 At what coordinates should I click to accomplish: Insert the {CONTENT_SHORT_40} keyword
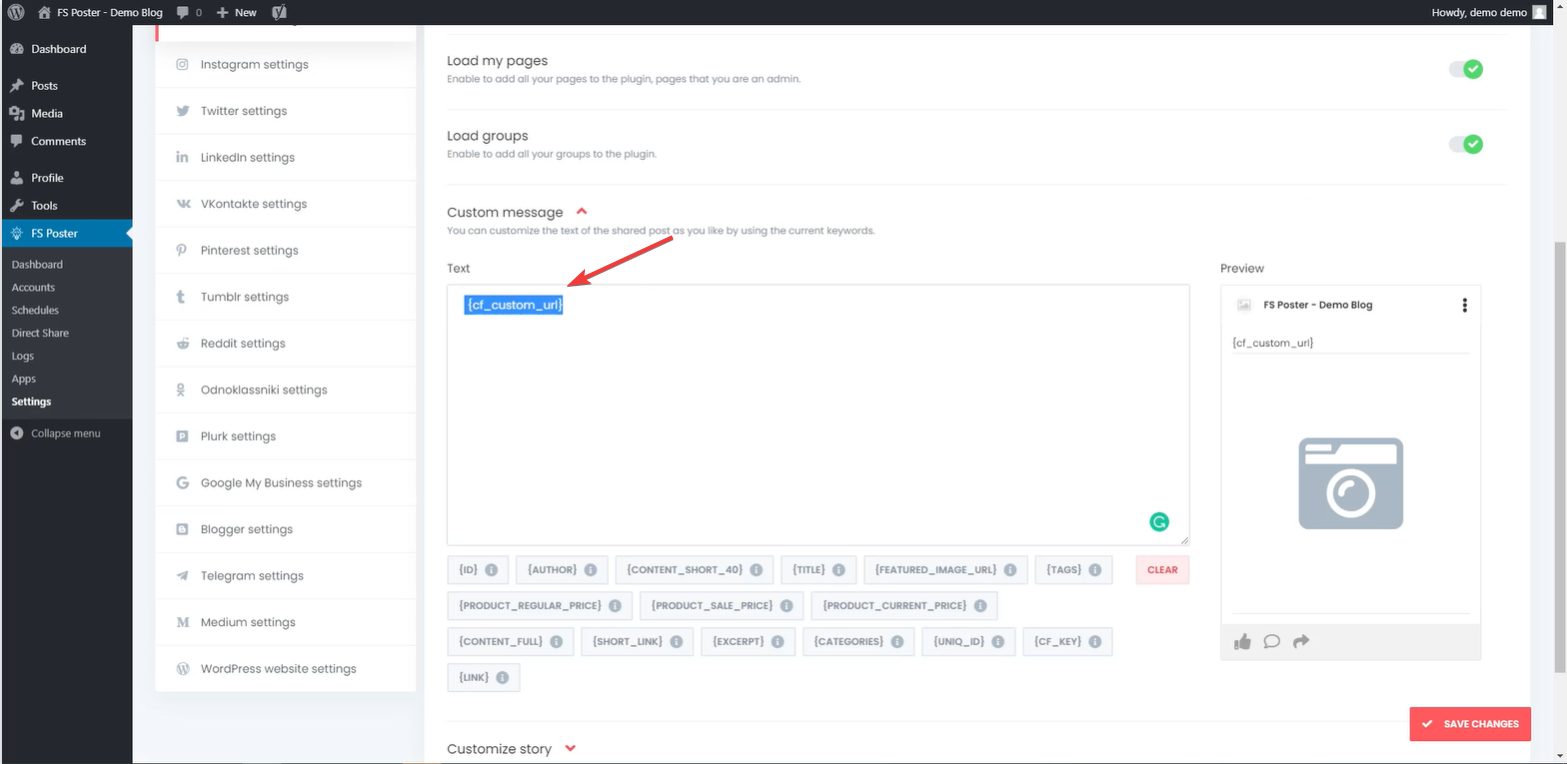(694, 570)
